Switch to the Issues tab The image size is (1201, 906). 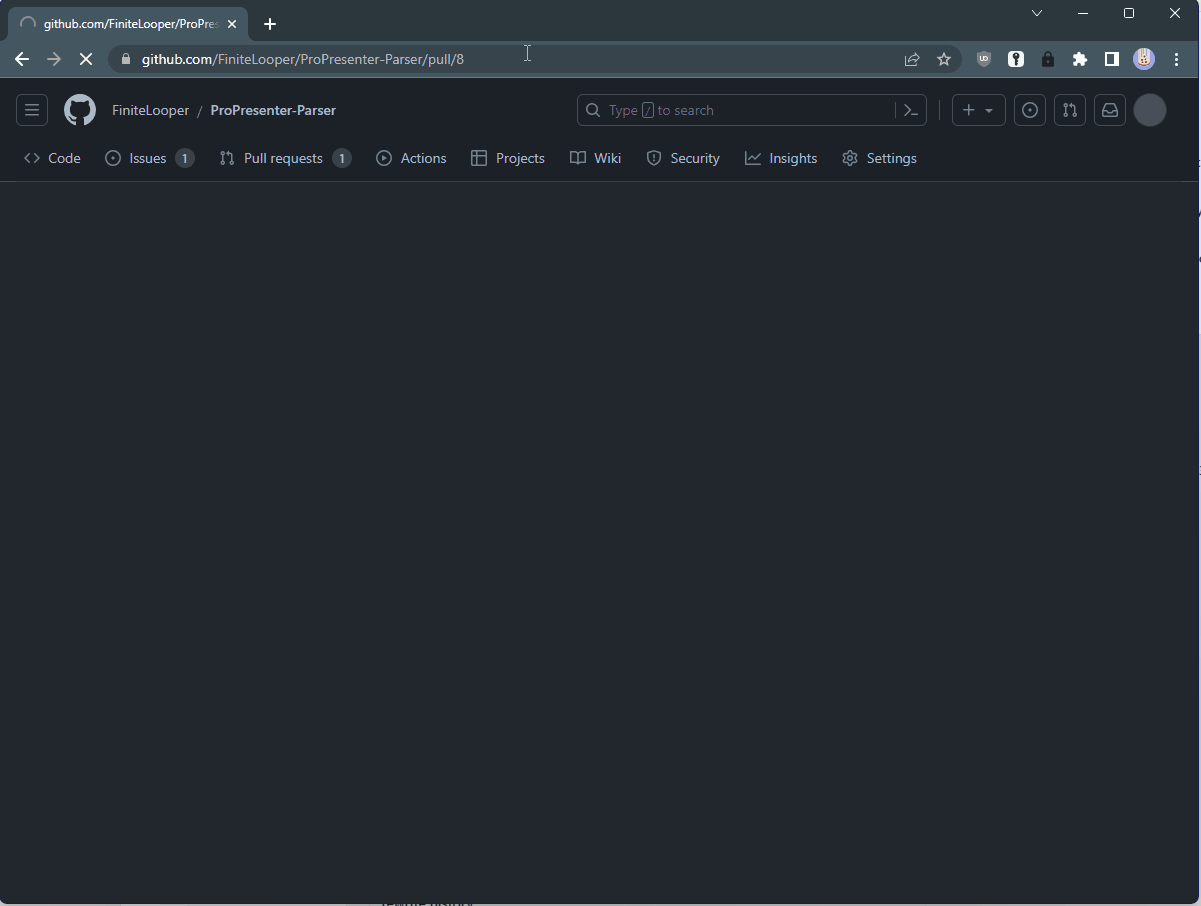[x=150, y=158]
